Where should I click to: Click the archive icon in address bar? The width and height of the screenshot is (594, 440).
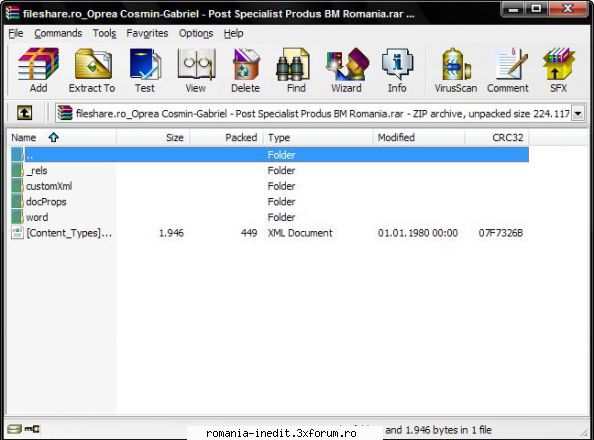tap(65, 113)
